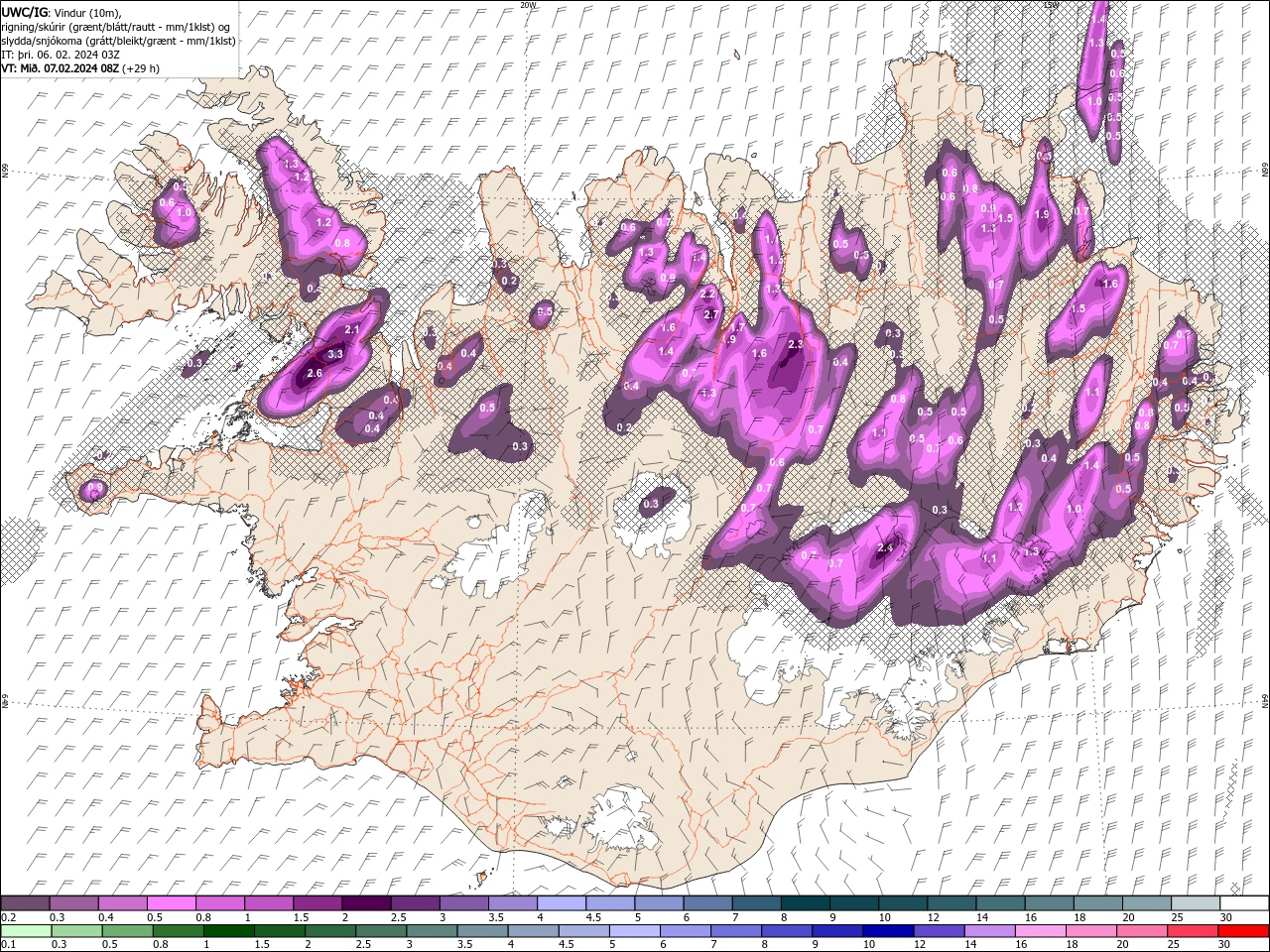This screenshot has width=1270, height=952.
Task: Click the palest green 0.1 rain swatch
Action: (27, 931)
